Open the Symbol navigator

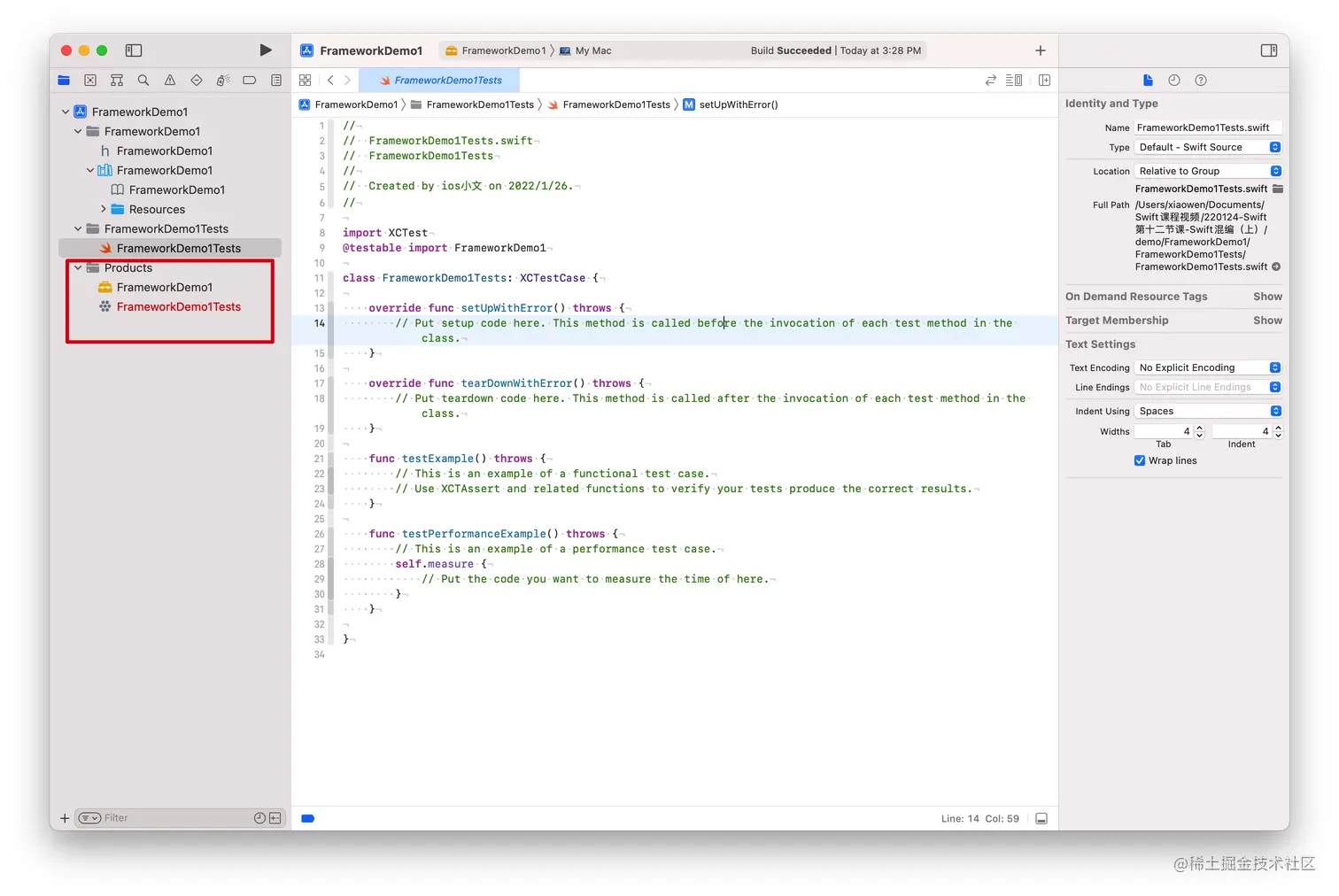point(117,81)
